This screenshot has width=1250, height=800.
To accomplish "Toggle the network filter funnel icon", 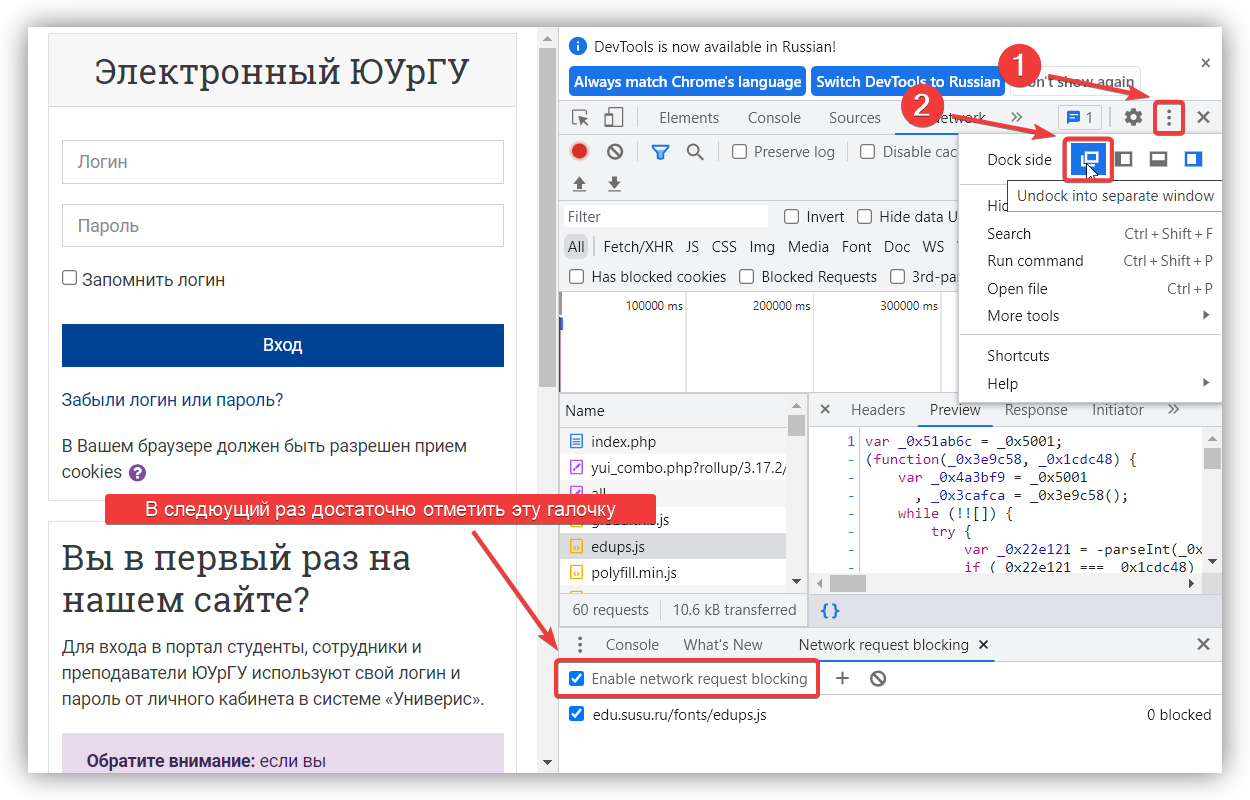I will point(660,152).
